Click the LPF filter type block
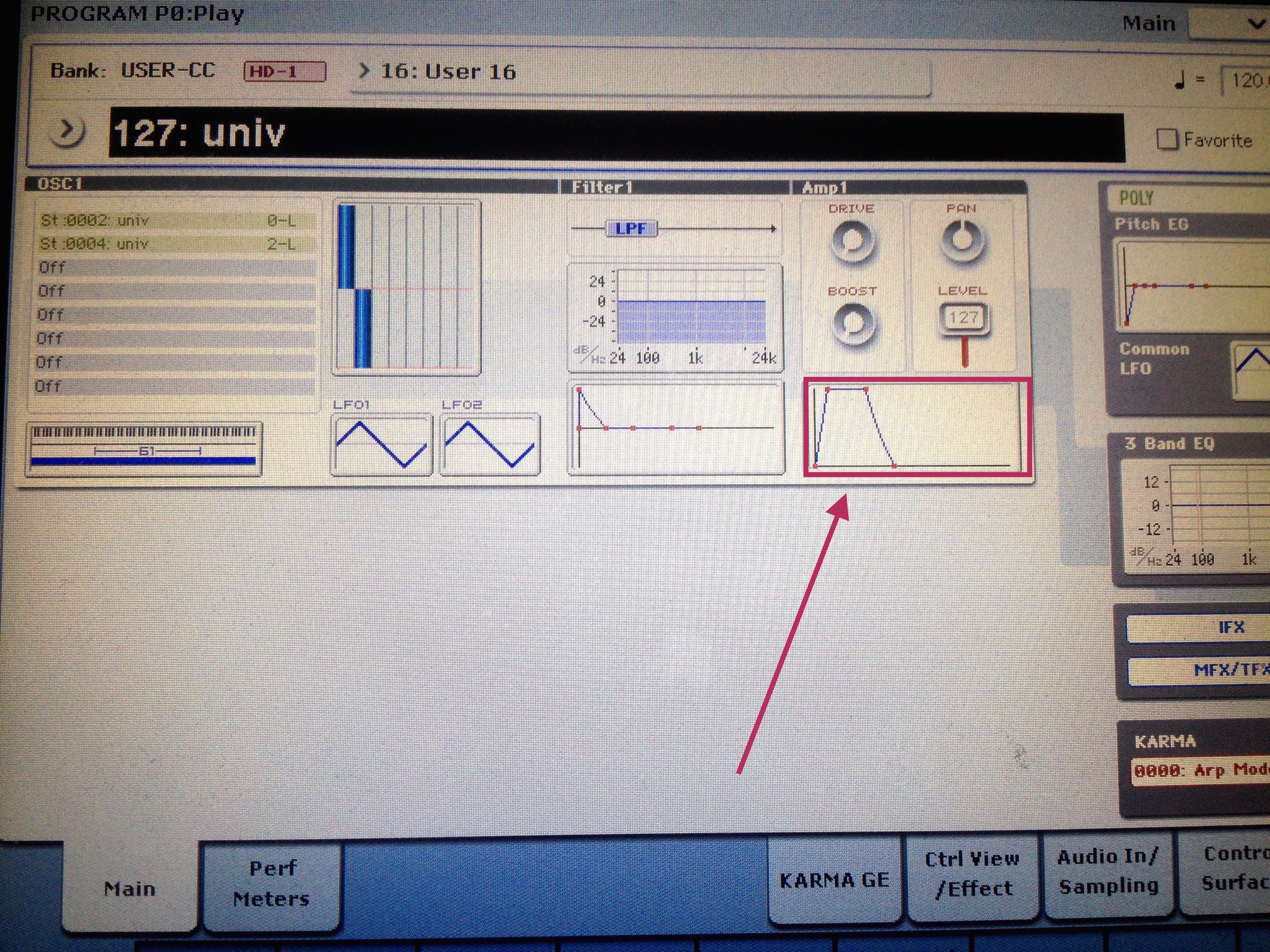1270x952 pixels. [631, 229]
